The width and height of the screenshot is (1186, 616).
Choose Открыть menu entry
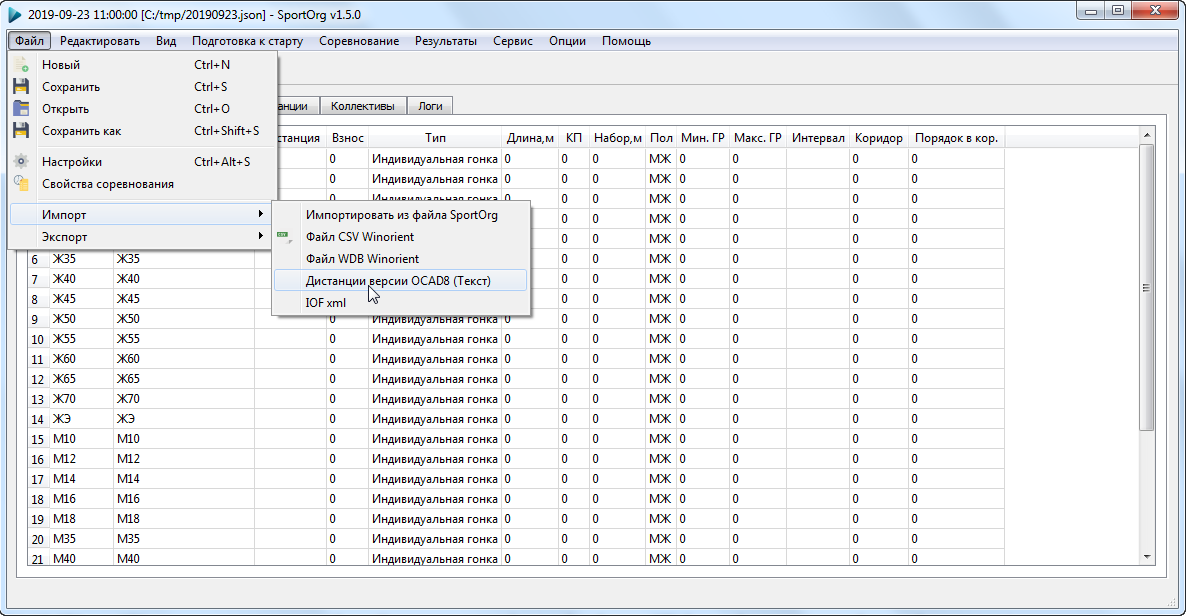(x=143, y=109)
